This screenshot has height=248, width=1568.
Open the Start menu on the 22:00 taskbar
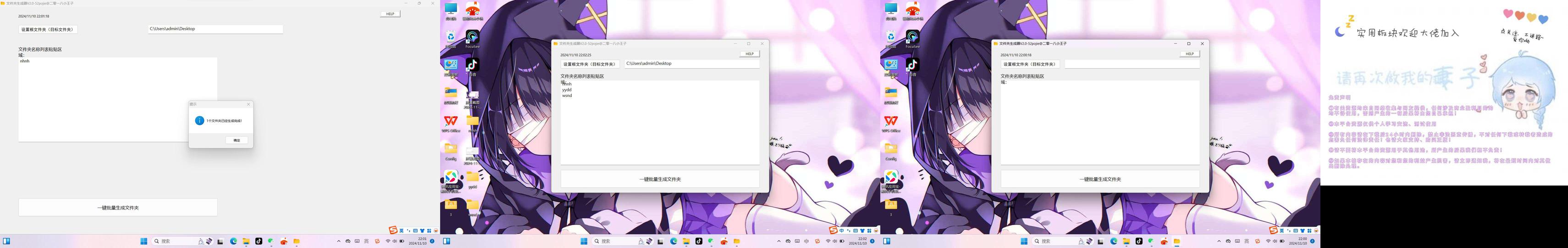pyautogui.click(x=1024, y=241)
